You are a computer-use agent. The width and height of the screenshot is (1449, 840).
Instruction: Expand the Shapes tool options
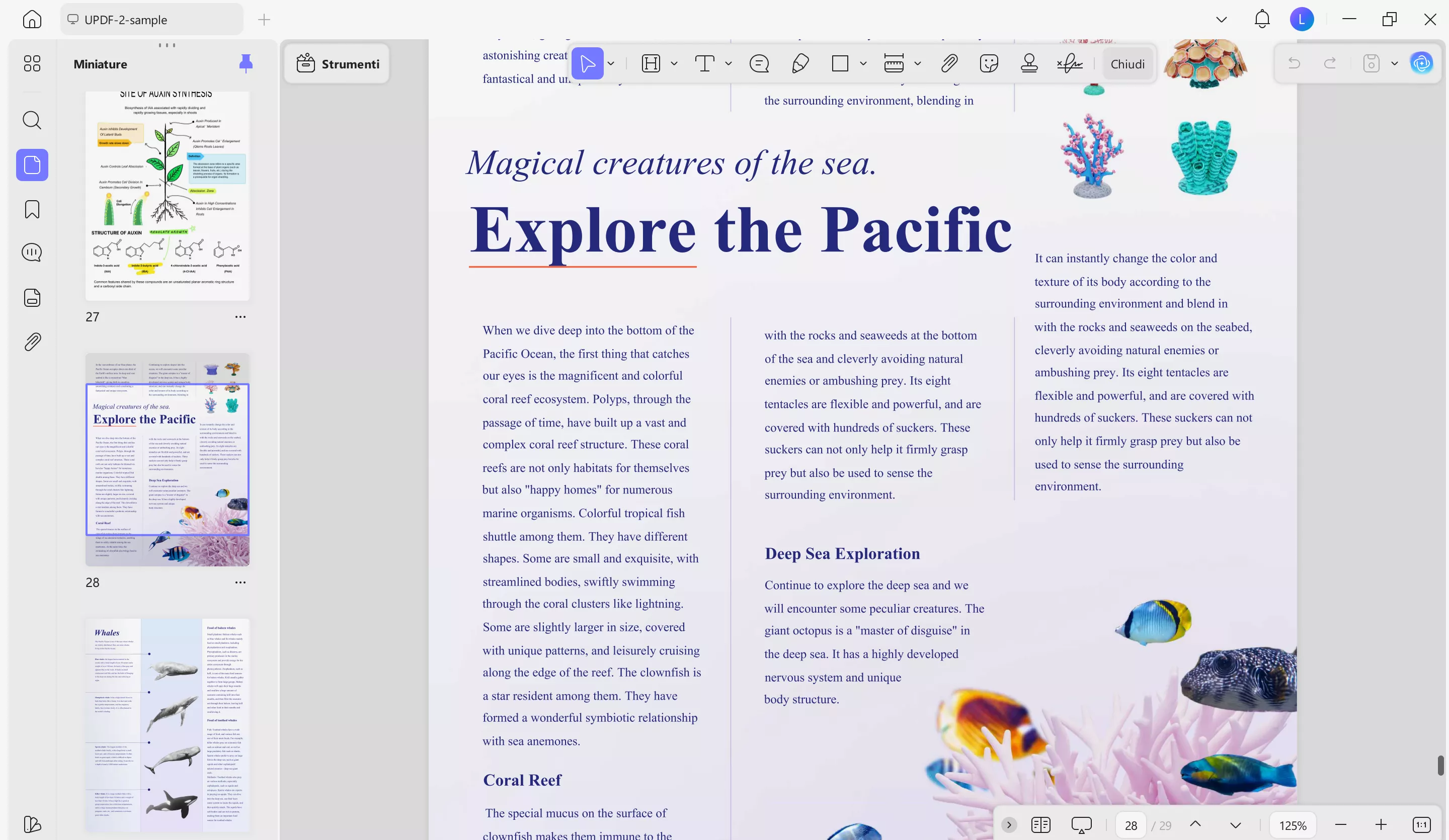coord(863,63)
